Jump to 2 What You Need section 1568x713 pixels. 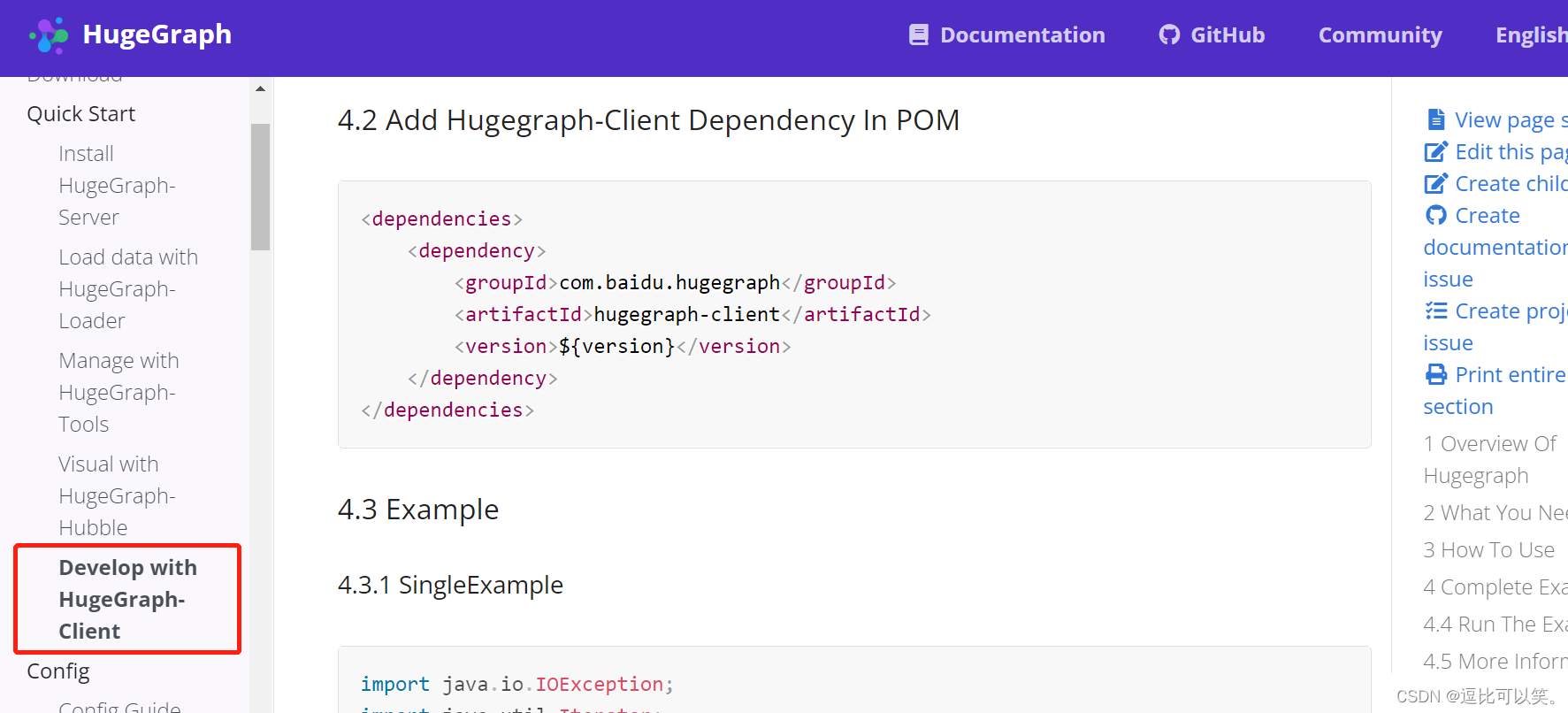coord(1495,512)
